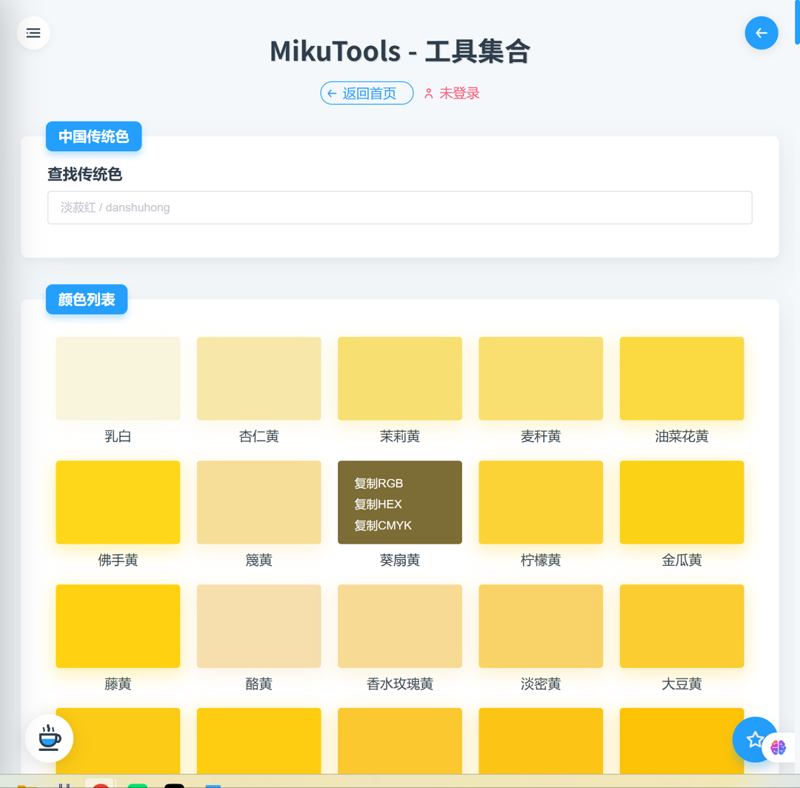Click the coffee cup donate icon
The width and height of the screenshot is (800, 788).
click(x=49, y=738)
